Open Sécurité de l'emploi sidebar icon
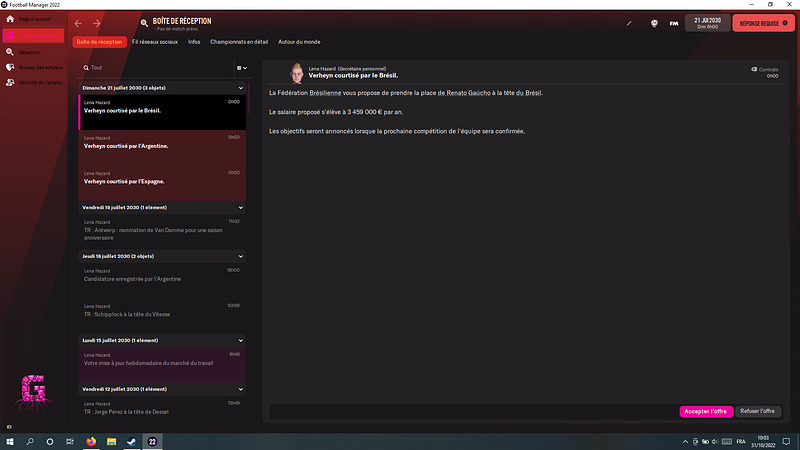This screenshot has width=800, height=450. [x=10, y=82]
